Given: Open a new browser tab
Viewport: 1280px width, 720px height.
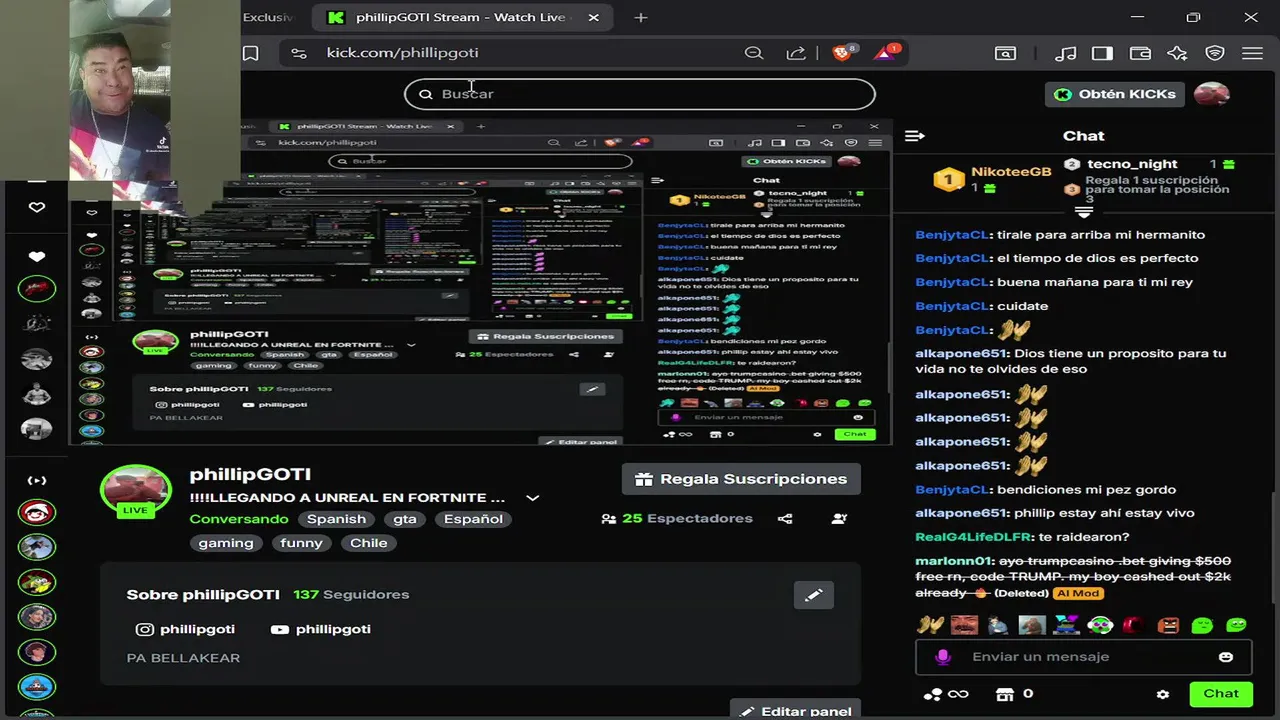Looking at the screenshot, I should 641,17.
